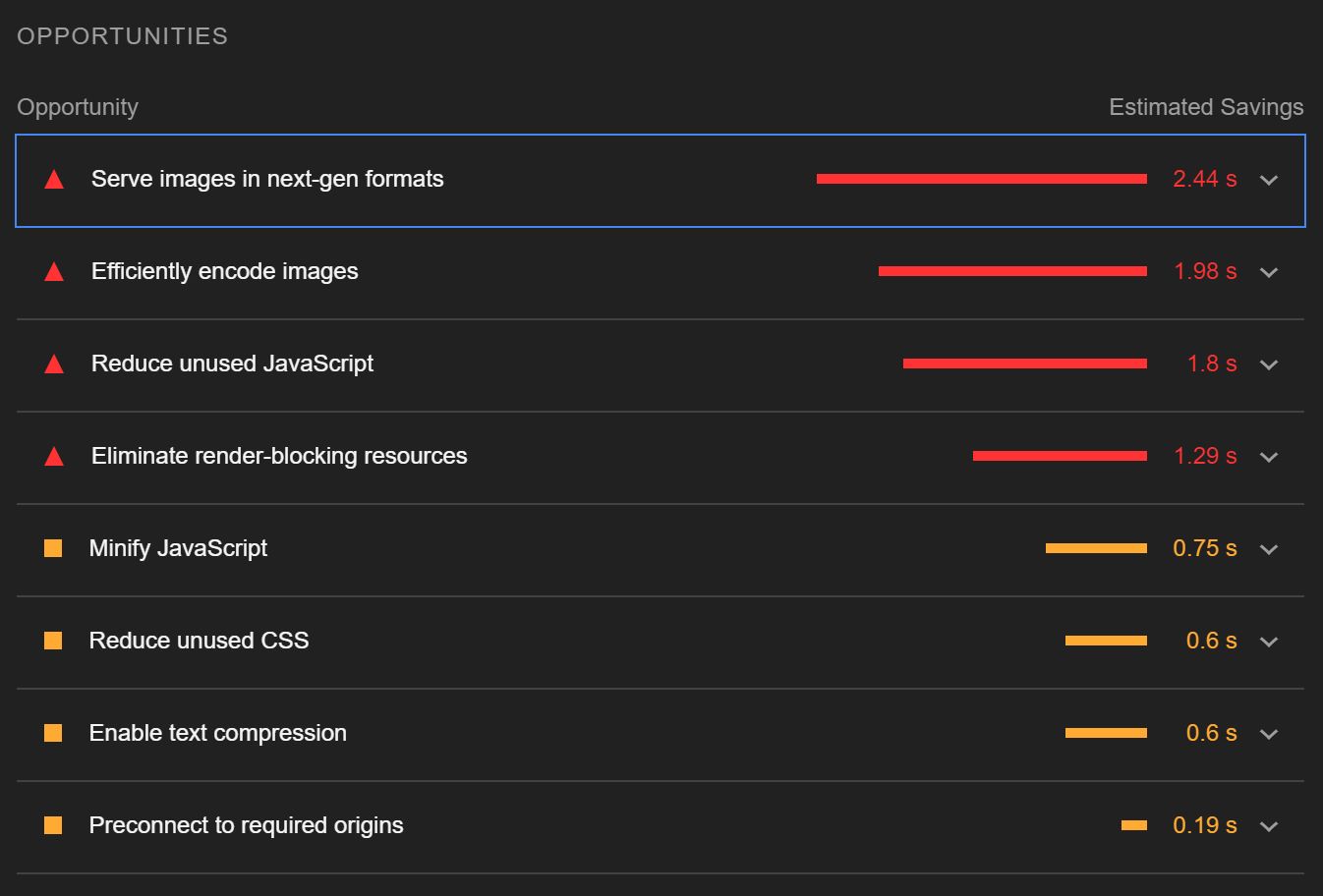1323x896 pixels.
Task: Click red triangle by Eliminate render-blocking resources
Action: click(x=54, y=457)
